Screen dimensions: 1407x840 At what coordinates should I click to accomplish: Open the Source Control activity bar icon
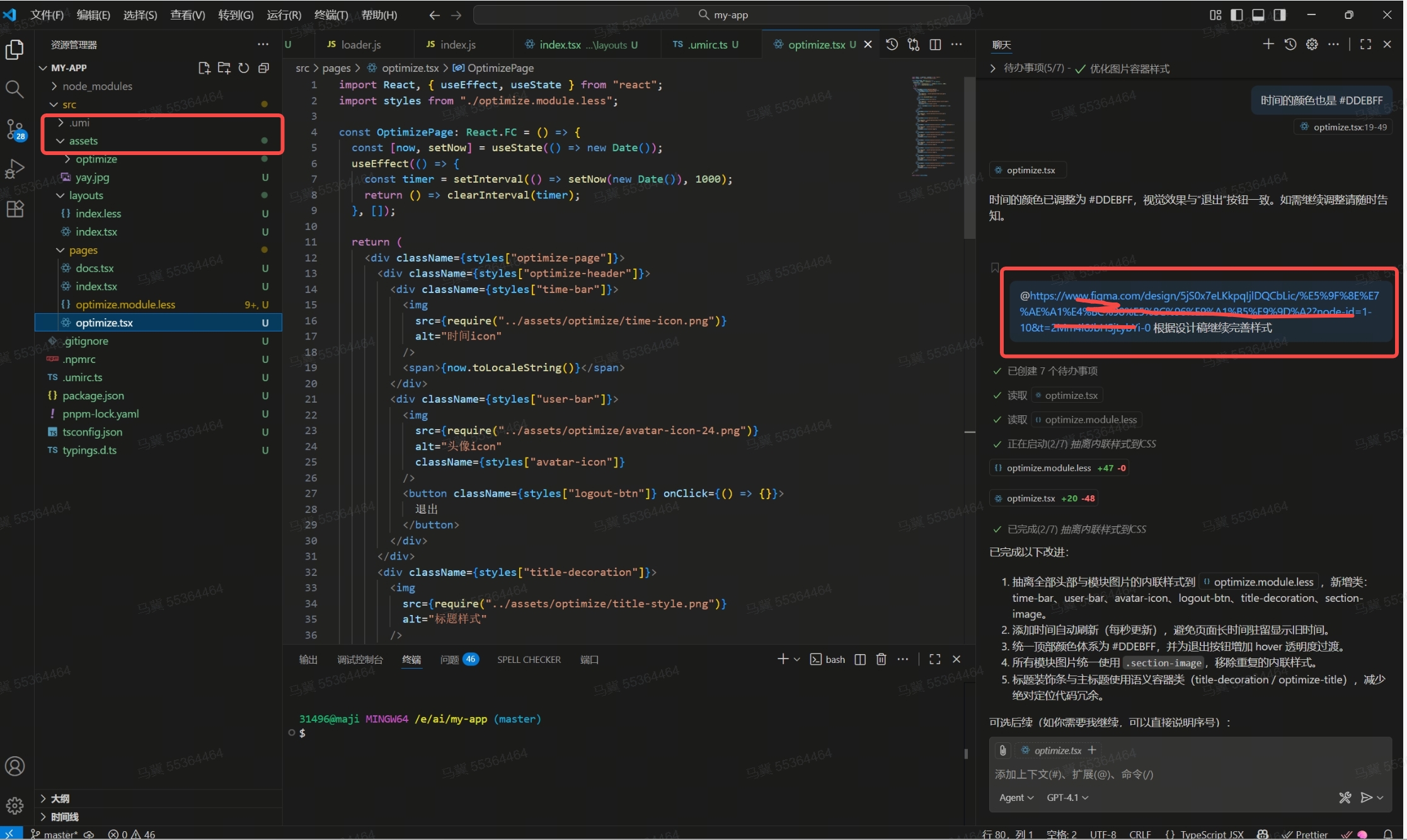[x=14, y=129]
